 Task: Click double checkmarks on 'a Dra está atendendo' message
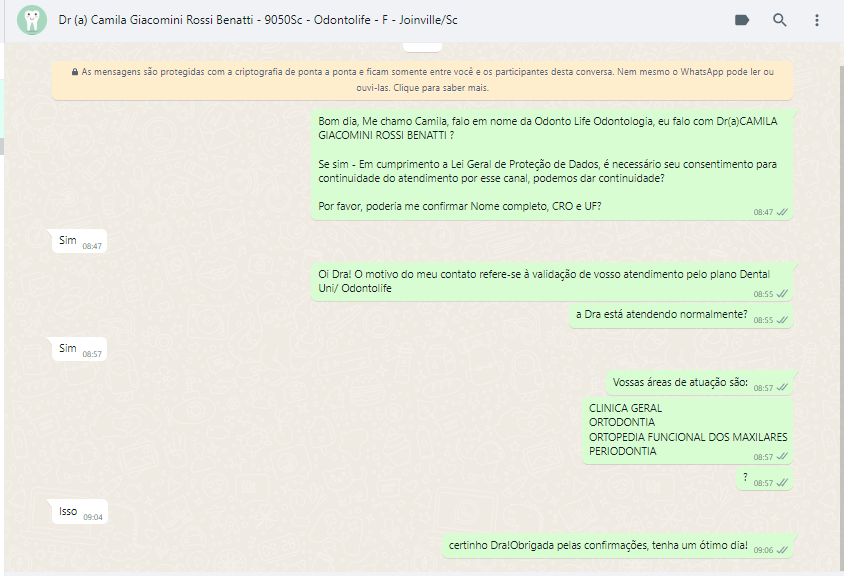point(783,320)
